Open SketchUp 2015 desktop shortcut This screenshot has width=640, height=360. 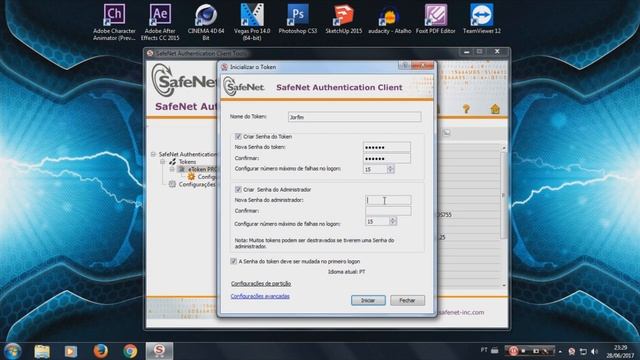pos(344,19)
